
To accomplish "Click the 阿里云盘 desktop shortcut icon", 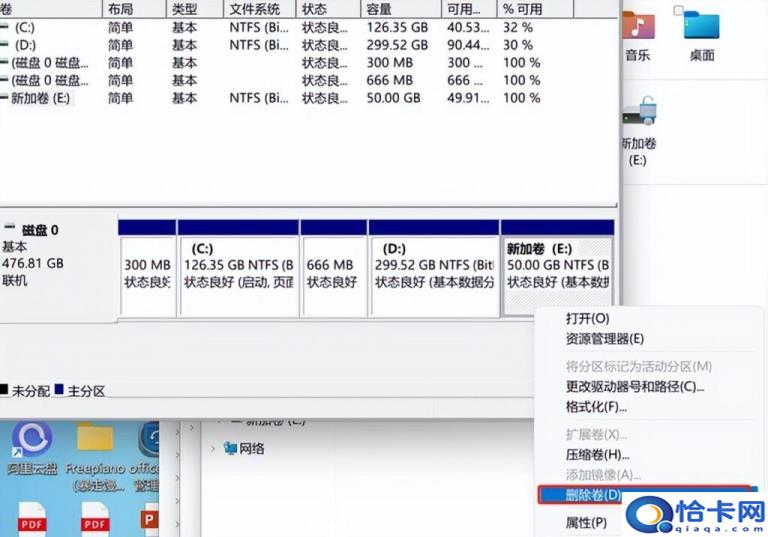I will tap(32, 439).
